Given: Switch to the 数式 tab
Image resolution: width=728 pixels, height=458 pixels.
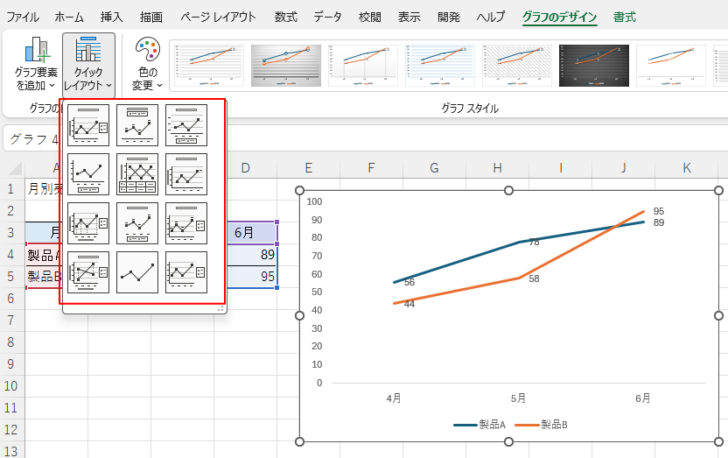Looking at the screenshot, I should [x=286, y=17].
